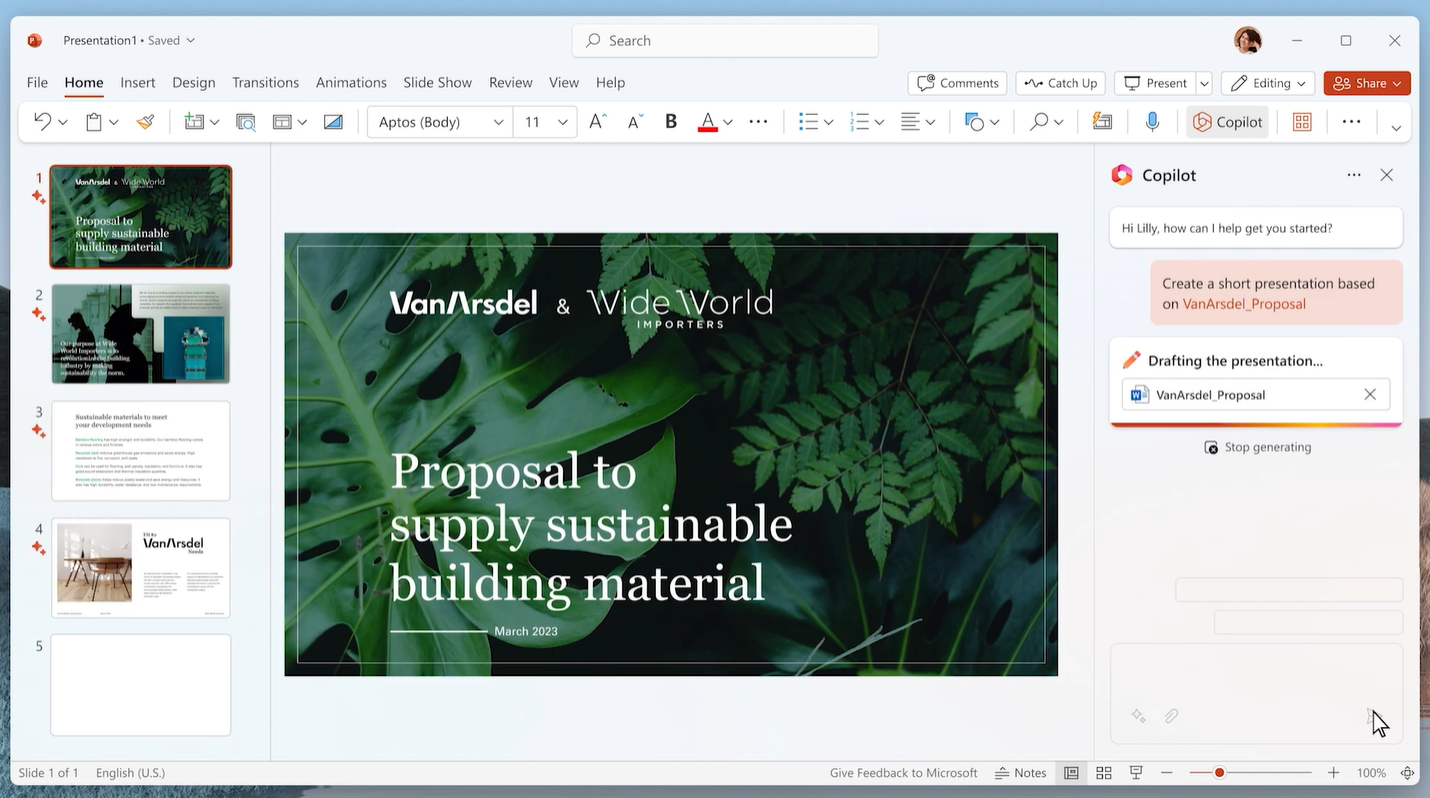Image resolution: width=1430 pixels, height=798 pixels.
Task: Toggle the Copilot pane button
Action: point(1227,122)
